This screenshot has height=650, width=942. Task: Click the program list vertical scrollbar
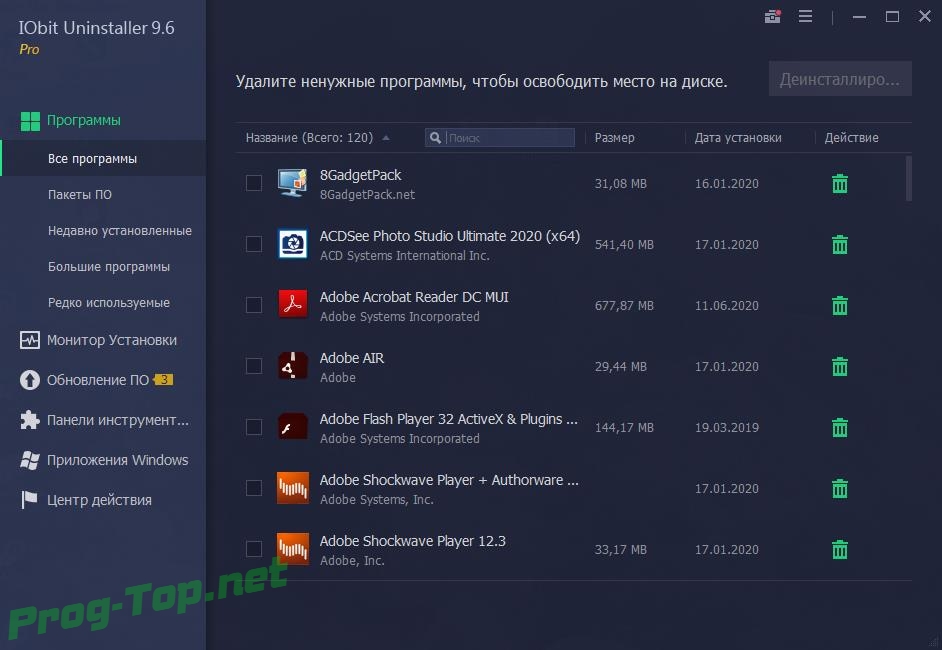(909, 178)
